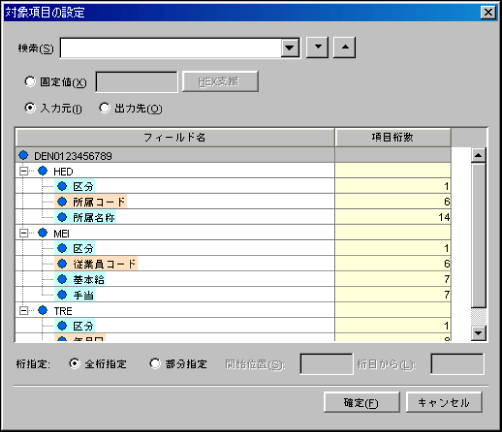Viewport: 502px width, 432px height.
Task: Click the blue dot icon beside HED
Action: click(x=43, y=171)
